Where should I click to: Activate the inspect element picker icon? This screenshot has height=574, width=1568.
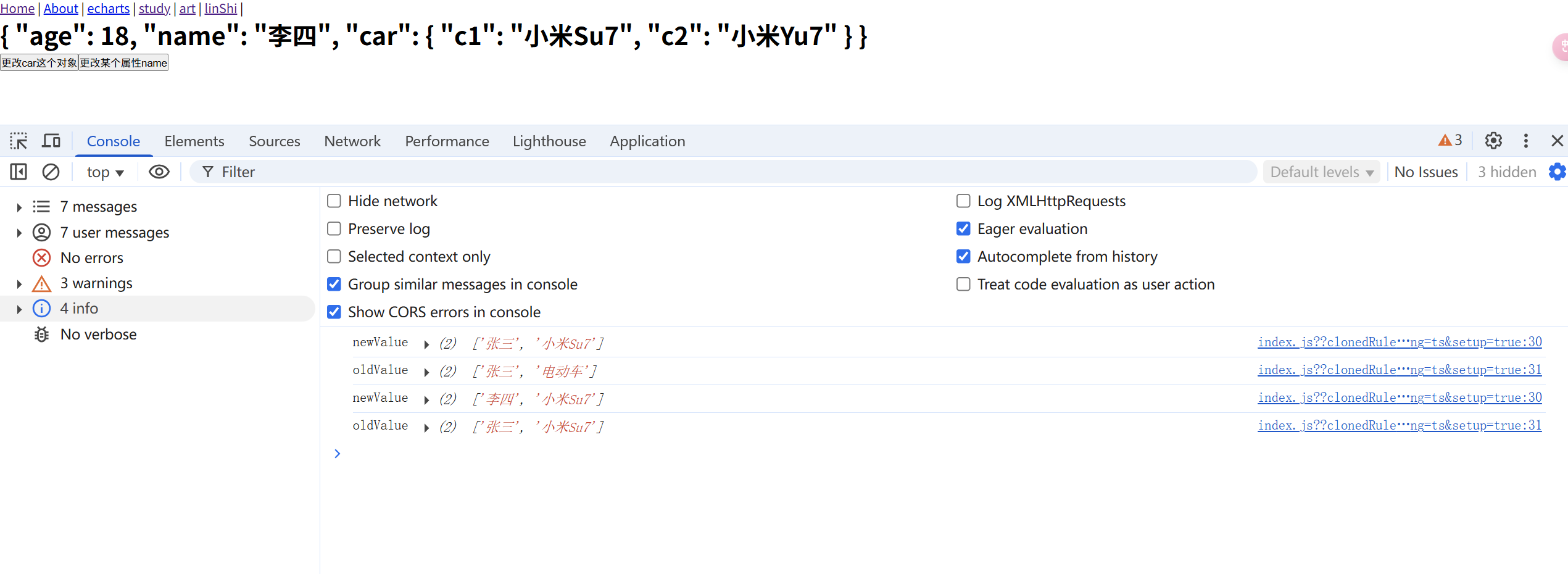(x=19, y=141)
